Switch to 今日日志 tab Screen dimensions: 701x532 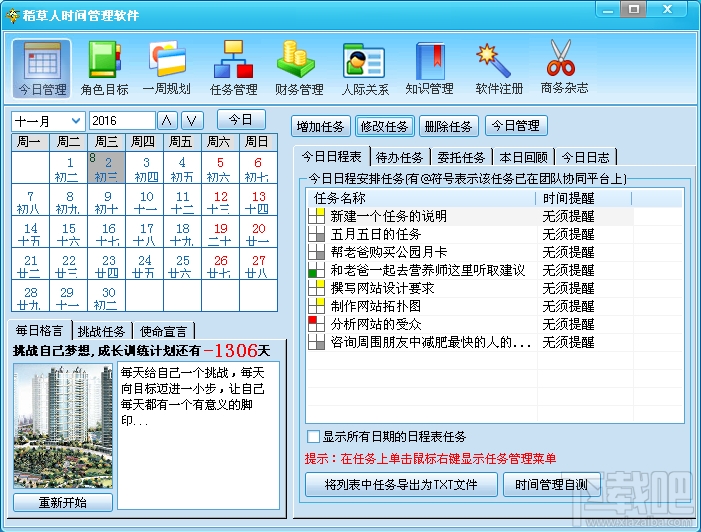coord(585,157)
